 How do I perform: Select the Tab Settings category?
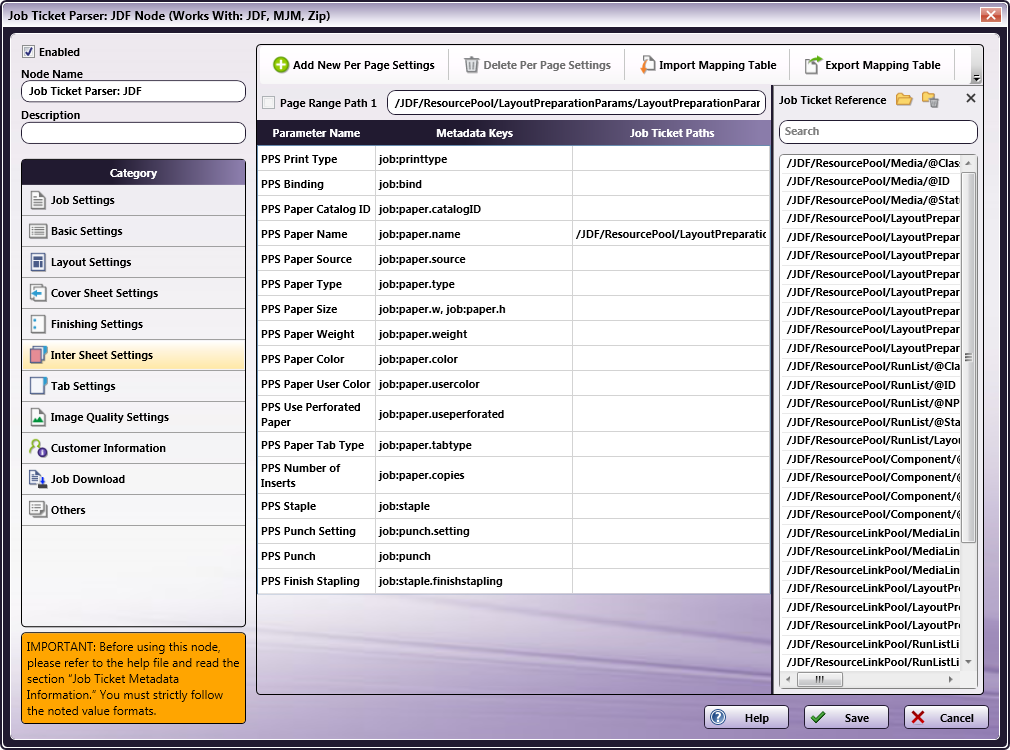pyautogui.click(x=133, y=386)
